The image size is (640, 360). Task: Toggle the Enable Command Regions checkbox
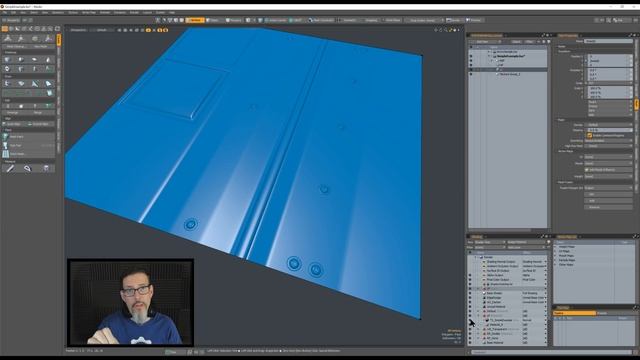click(589, 135)
